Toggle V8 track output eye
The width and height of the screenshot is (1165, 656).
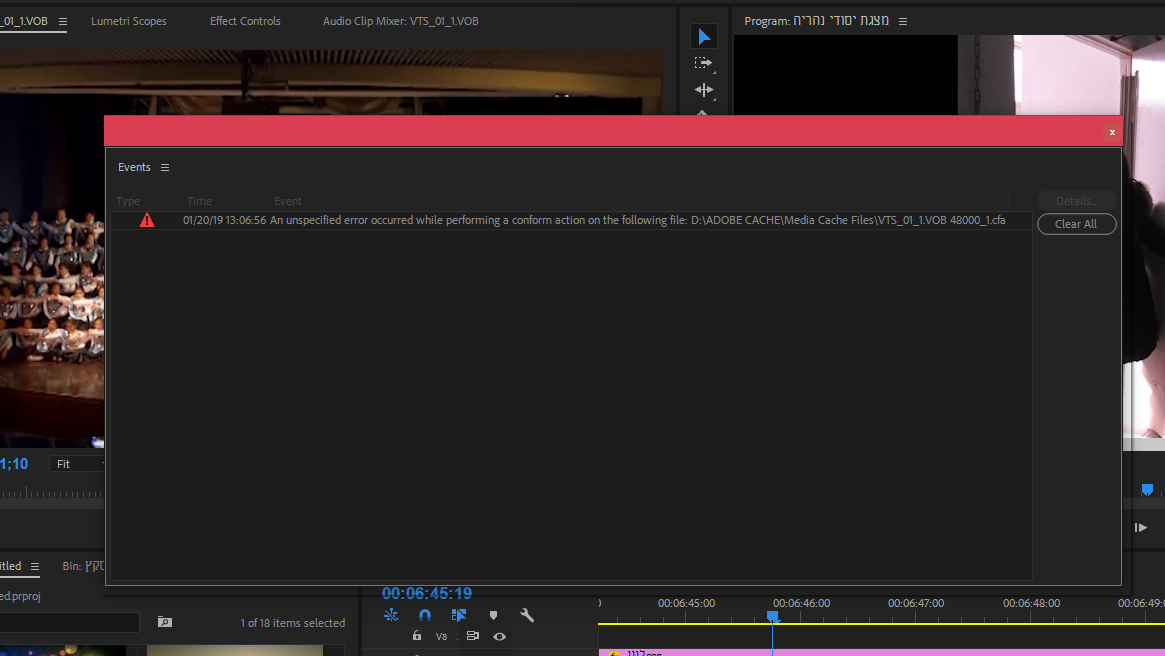[x=499, y=637]
